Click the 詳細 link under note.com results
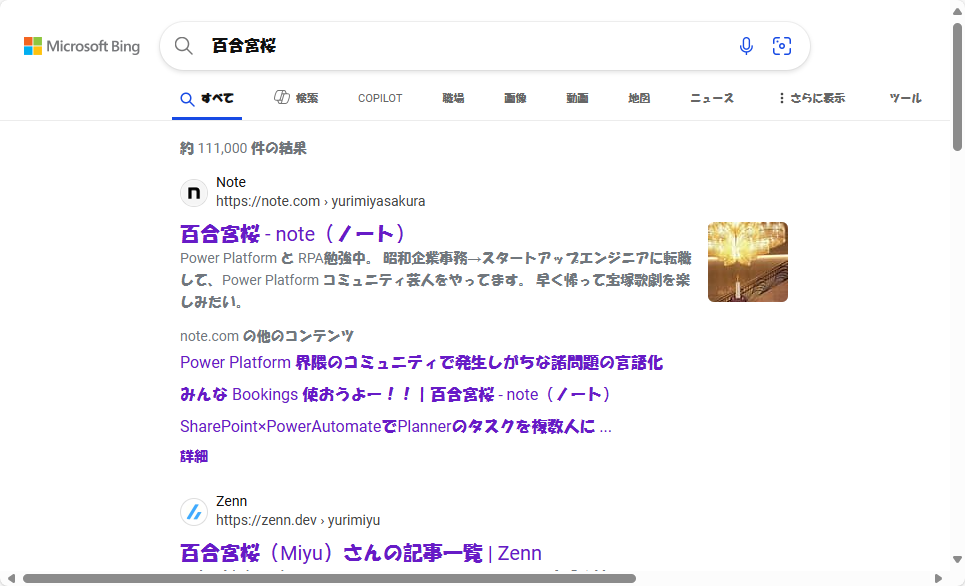Screen dimensions: 965x586 (193, 456)
